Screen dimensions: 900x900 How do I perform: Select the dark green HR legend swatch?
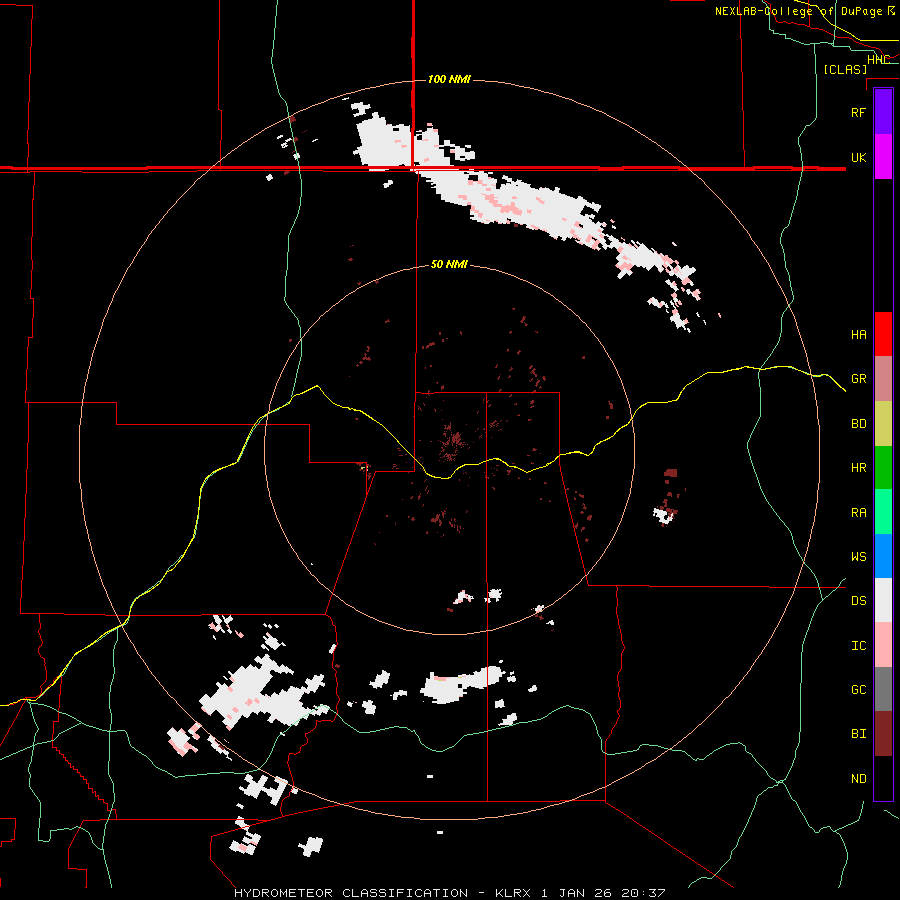point(883,468)
